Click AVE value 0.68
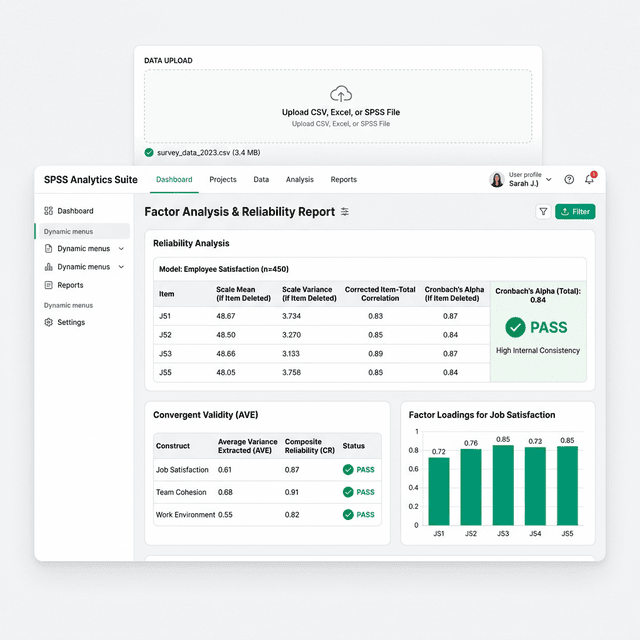 pos(225,492)
